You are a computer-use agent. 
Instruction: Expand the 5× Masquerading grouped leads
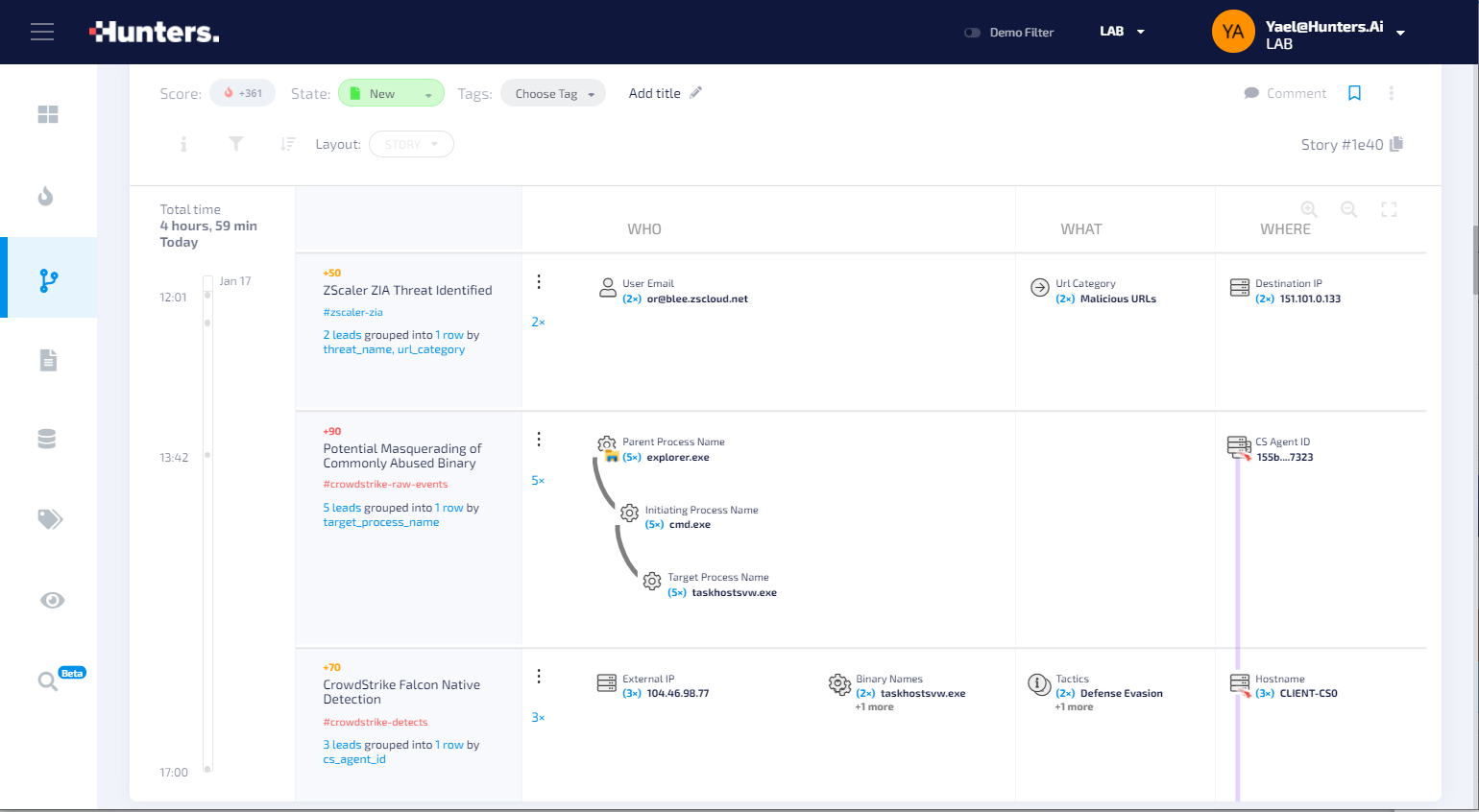pyautogui.click(x=538, y=481)
